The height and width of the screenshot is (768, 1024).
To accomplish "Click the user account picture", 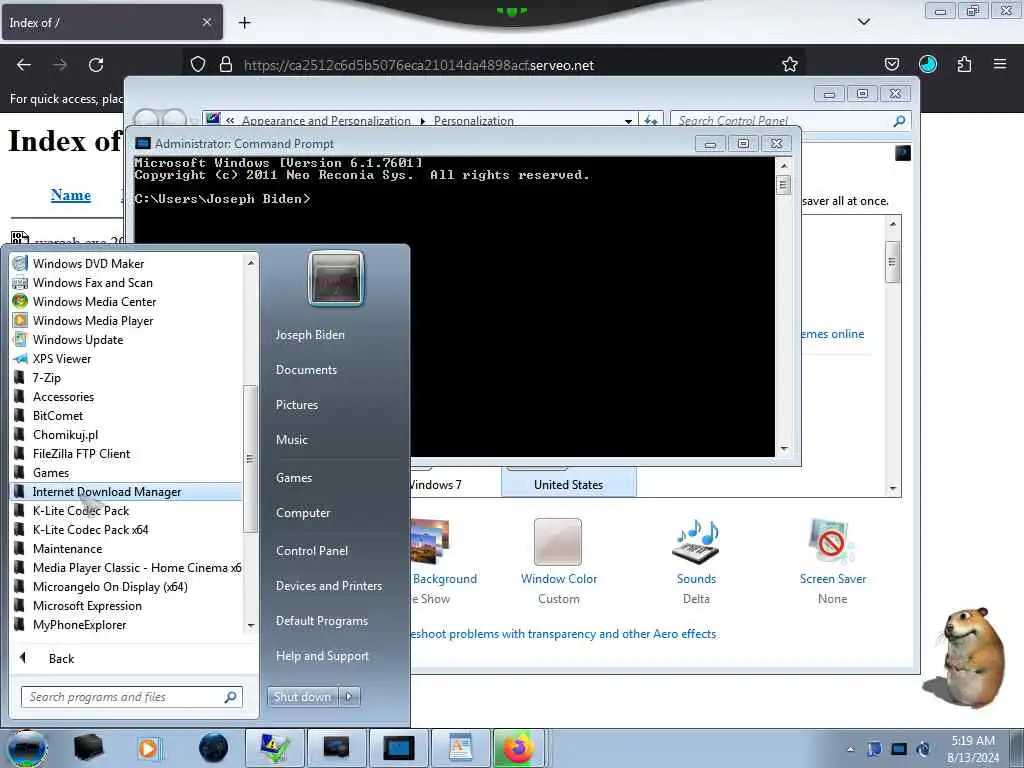I will 336,278.
